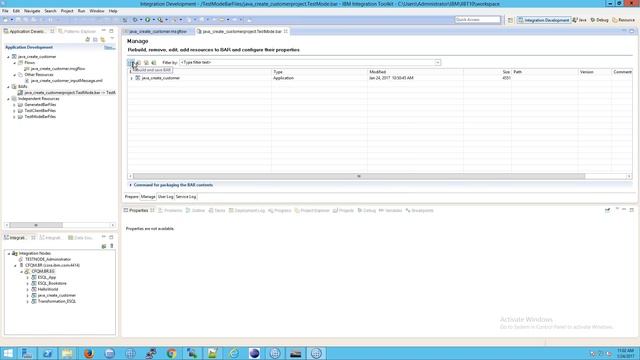
Task: Switch to the Prepare tab
Action: (x=131, y=197)
